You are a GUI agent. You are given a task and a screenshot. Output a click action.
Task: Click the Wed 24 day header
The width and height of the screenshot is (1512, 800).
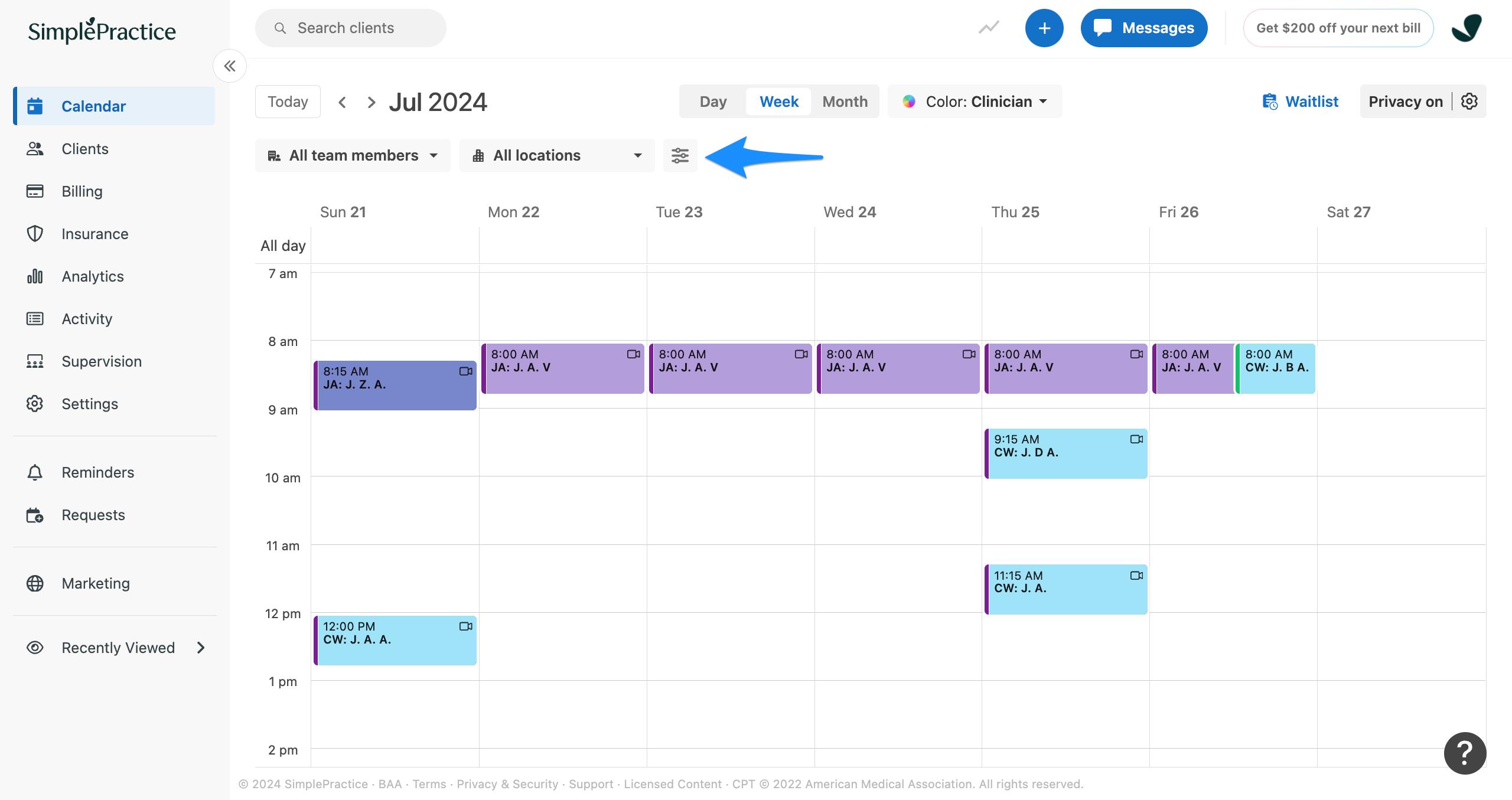(850, 212)
